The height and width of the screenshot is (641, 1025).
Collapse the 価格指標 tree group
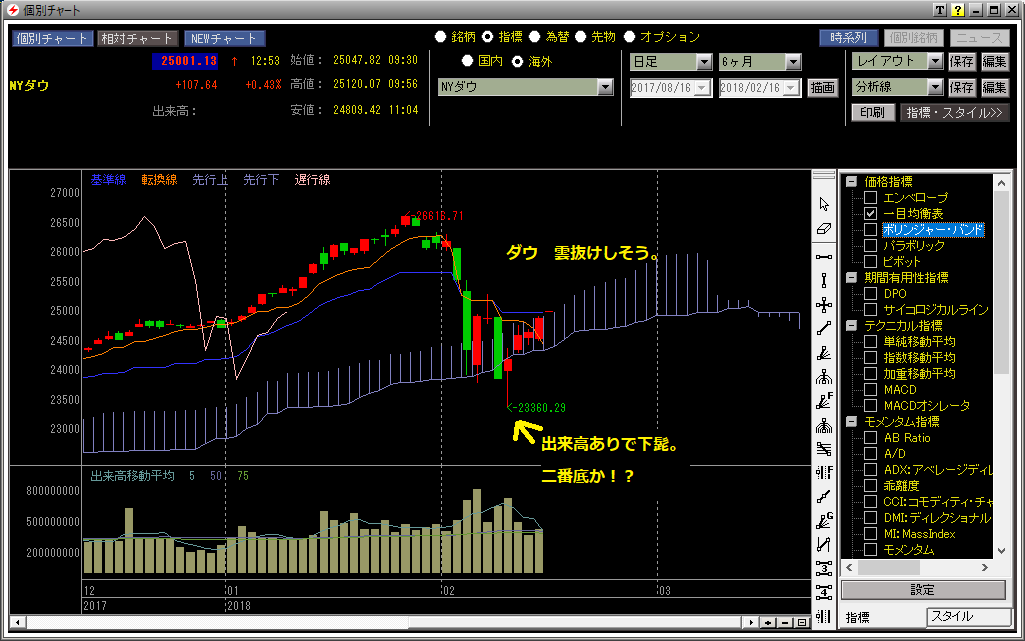coord(851,182)
